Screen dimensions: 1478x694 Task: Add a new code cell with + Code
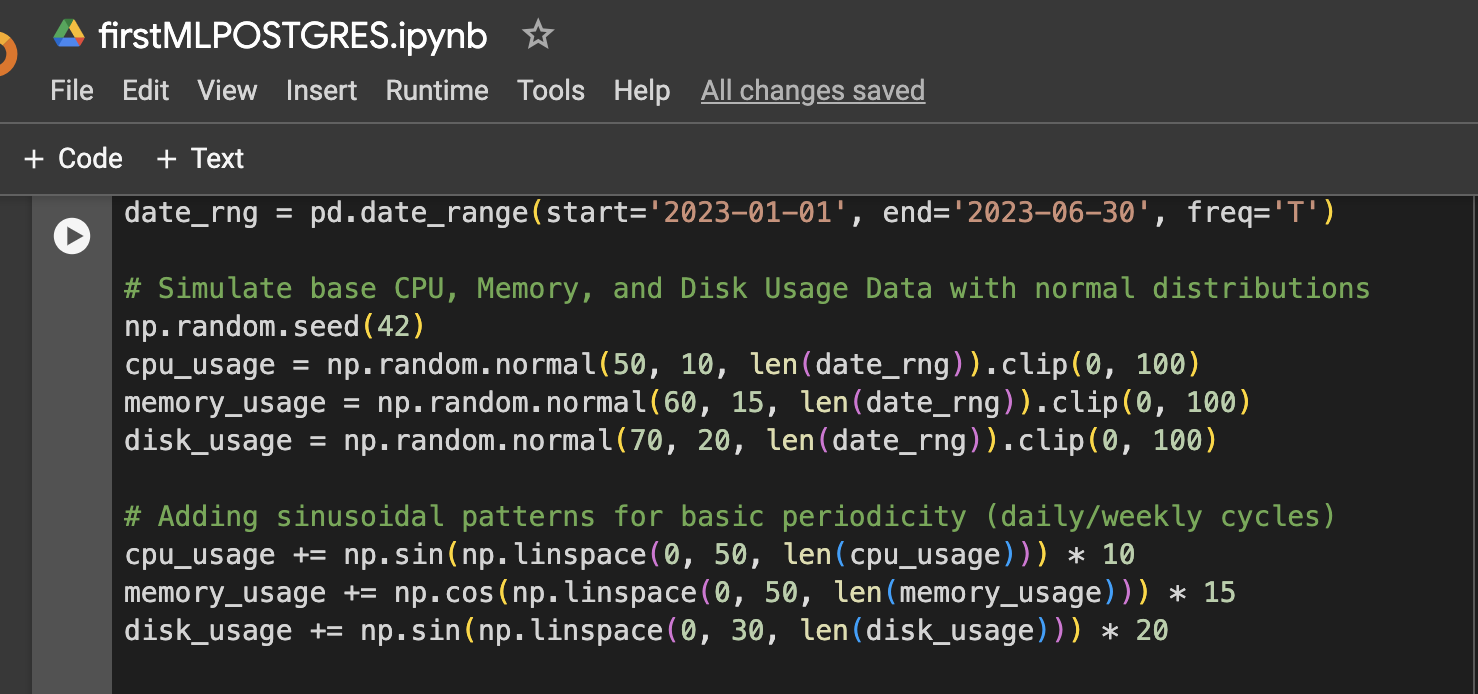coord(74,159)
